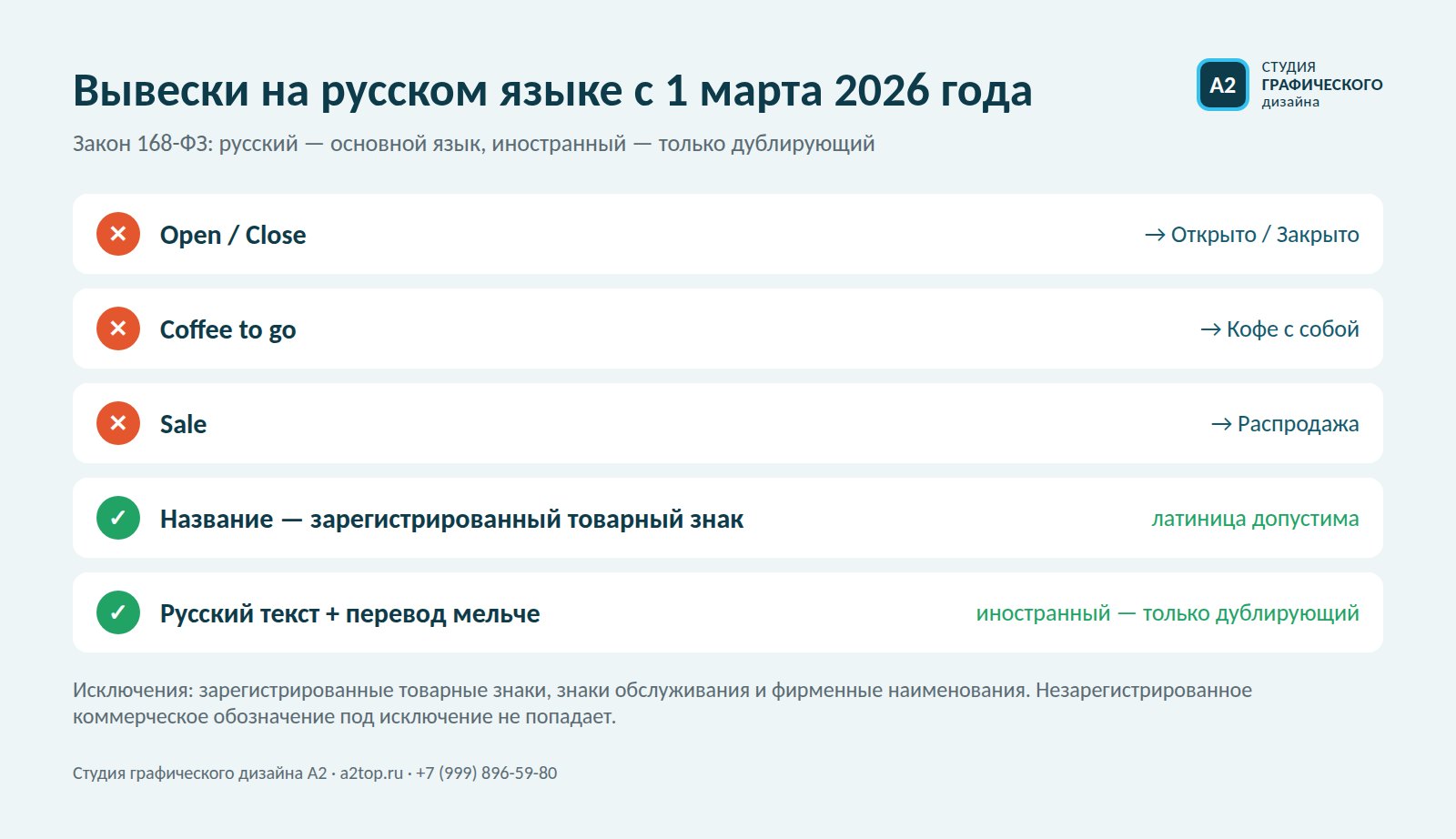Click the A2 studio logo icon

(1222, 85)
